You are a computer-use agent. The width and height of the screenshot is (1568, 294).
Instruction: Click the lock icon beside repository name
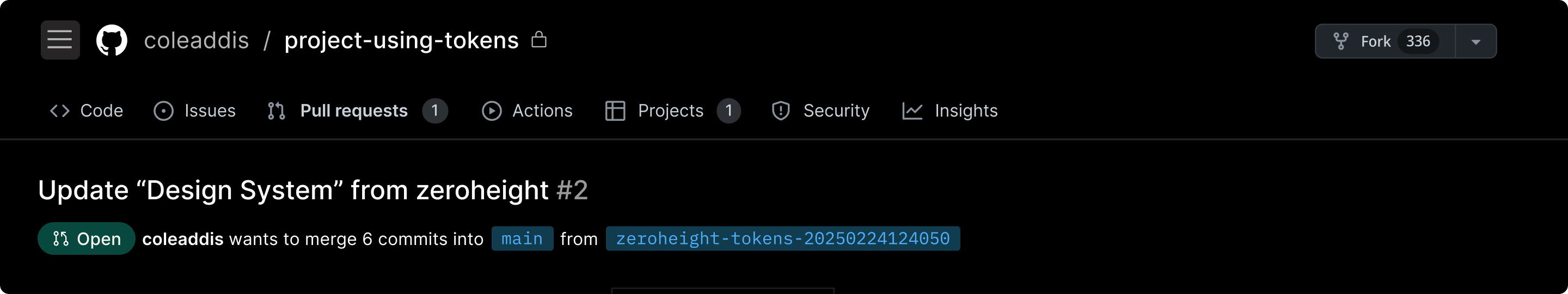[x=538, y=40]
